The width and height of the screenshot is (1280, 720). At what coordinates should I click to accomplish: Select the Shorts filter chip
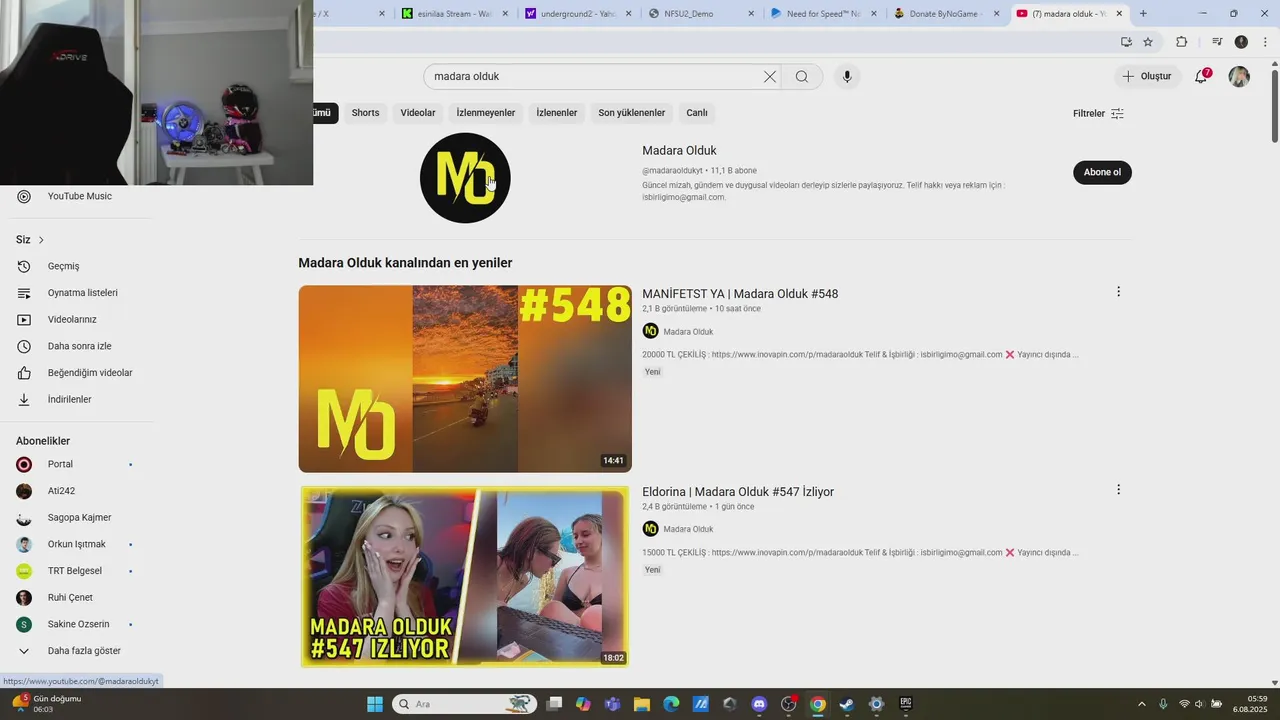[x=365, y=113]
